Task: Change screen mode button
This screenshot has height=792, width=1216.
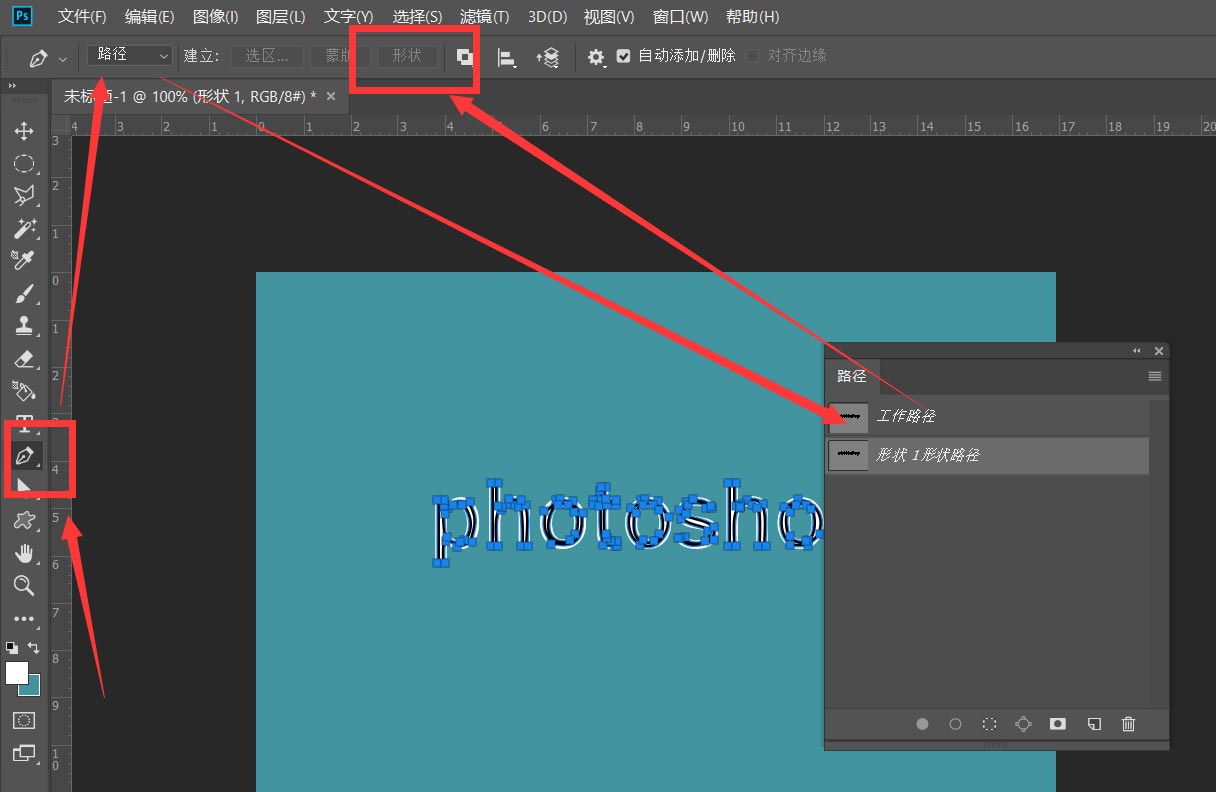Action: pyautogui.click(x=24, y=753)
